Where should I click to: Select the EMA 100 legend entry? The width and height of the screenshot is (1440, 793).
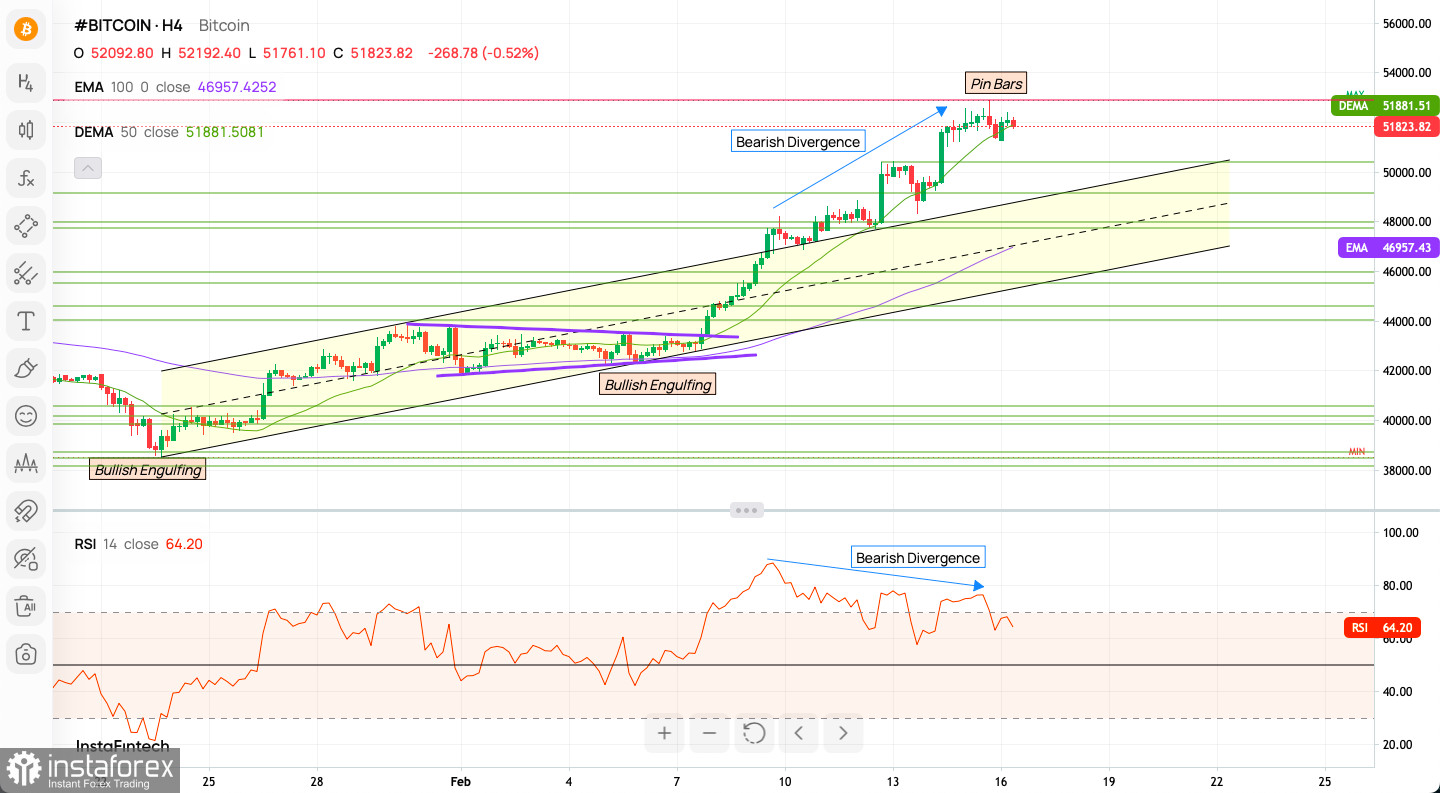click(175, 87)
